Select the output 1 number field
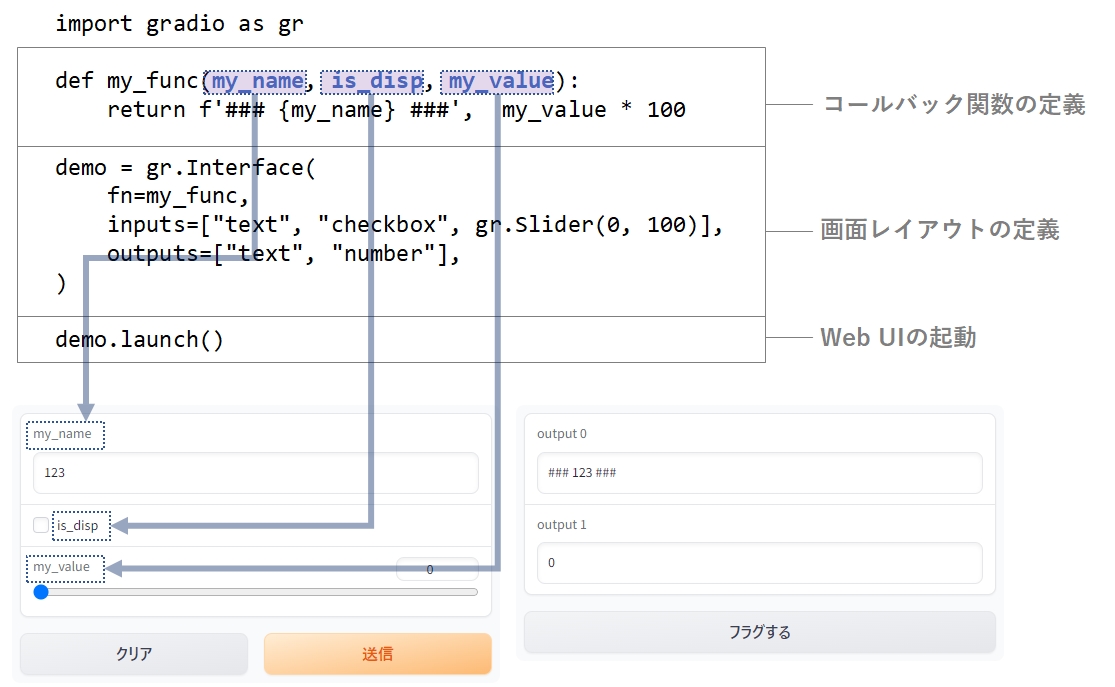1115x687 pixels. 759,563
